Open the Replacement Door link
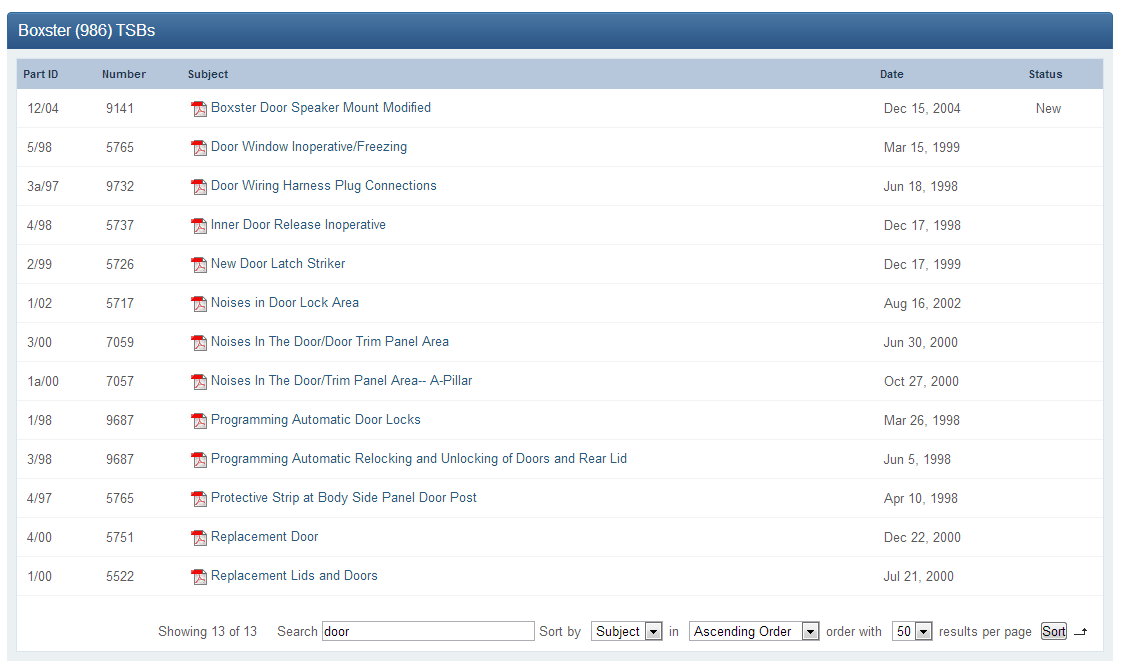The image size is (1122, 666). pyautogui.click(x=264, y=537)
